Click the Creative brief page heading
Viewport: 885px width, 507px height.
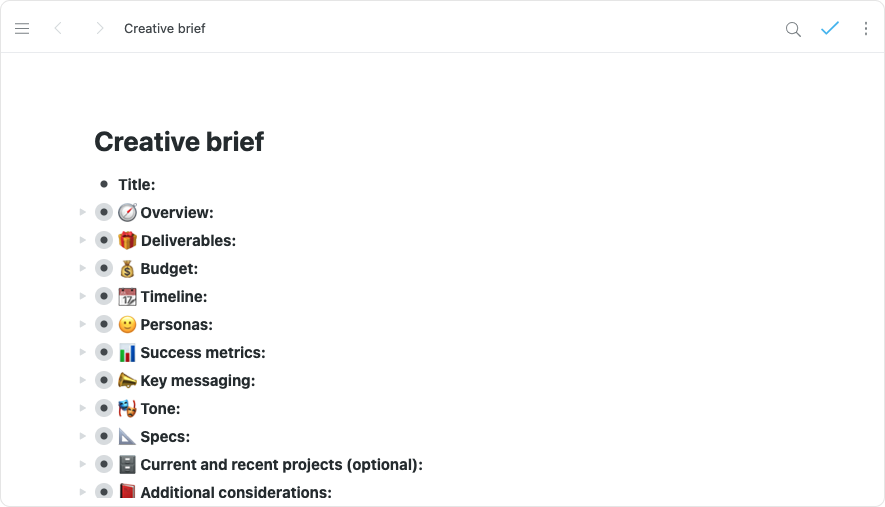coord(179,142)
